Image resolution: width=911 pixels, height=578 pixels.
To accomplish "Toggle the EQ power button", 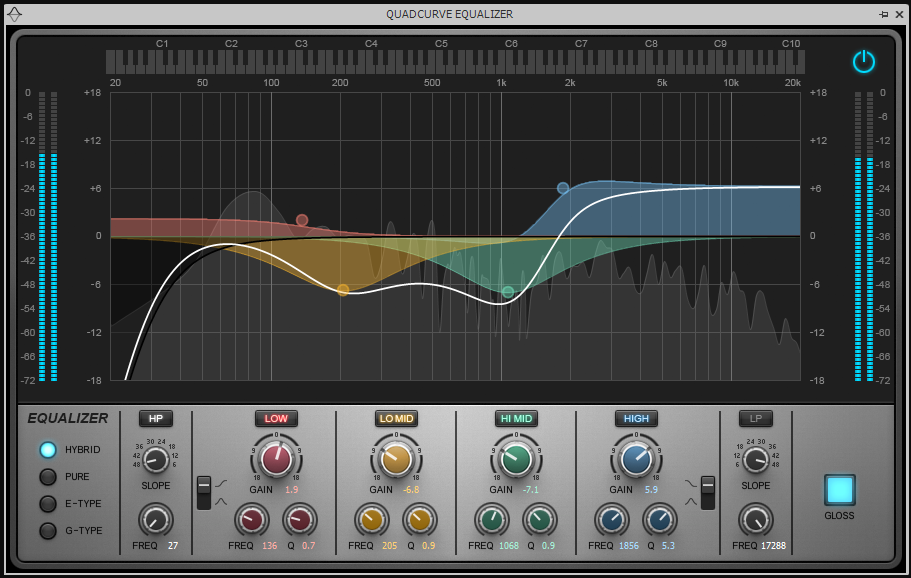I will (x=863, y=62).
